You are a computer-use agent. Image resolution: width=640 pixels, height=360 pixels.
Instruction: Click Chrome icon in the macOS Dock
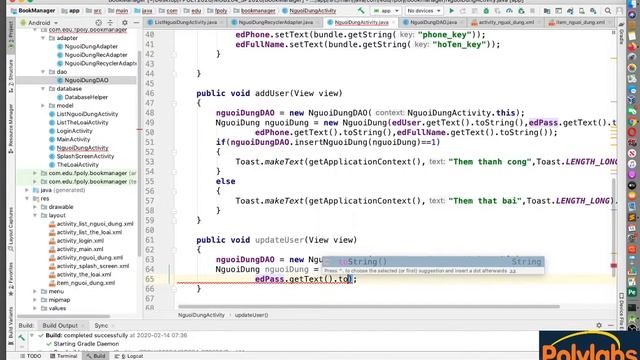[632, 121]
